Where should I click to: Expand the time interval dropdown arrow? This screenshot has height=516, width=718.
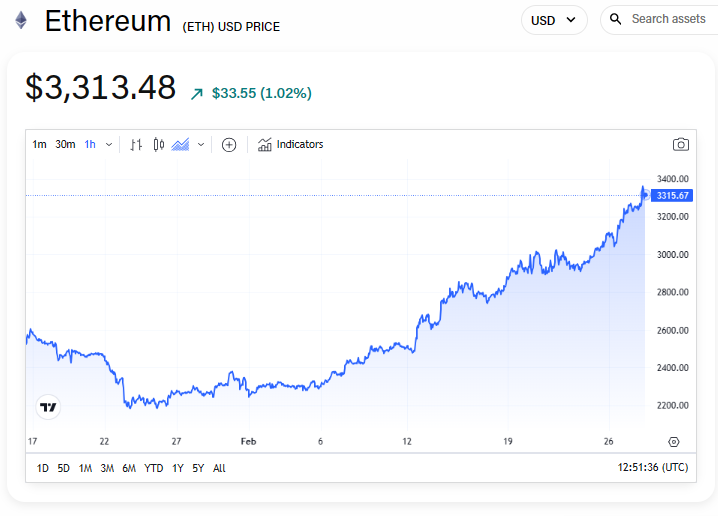(x=109, y=145)
